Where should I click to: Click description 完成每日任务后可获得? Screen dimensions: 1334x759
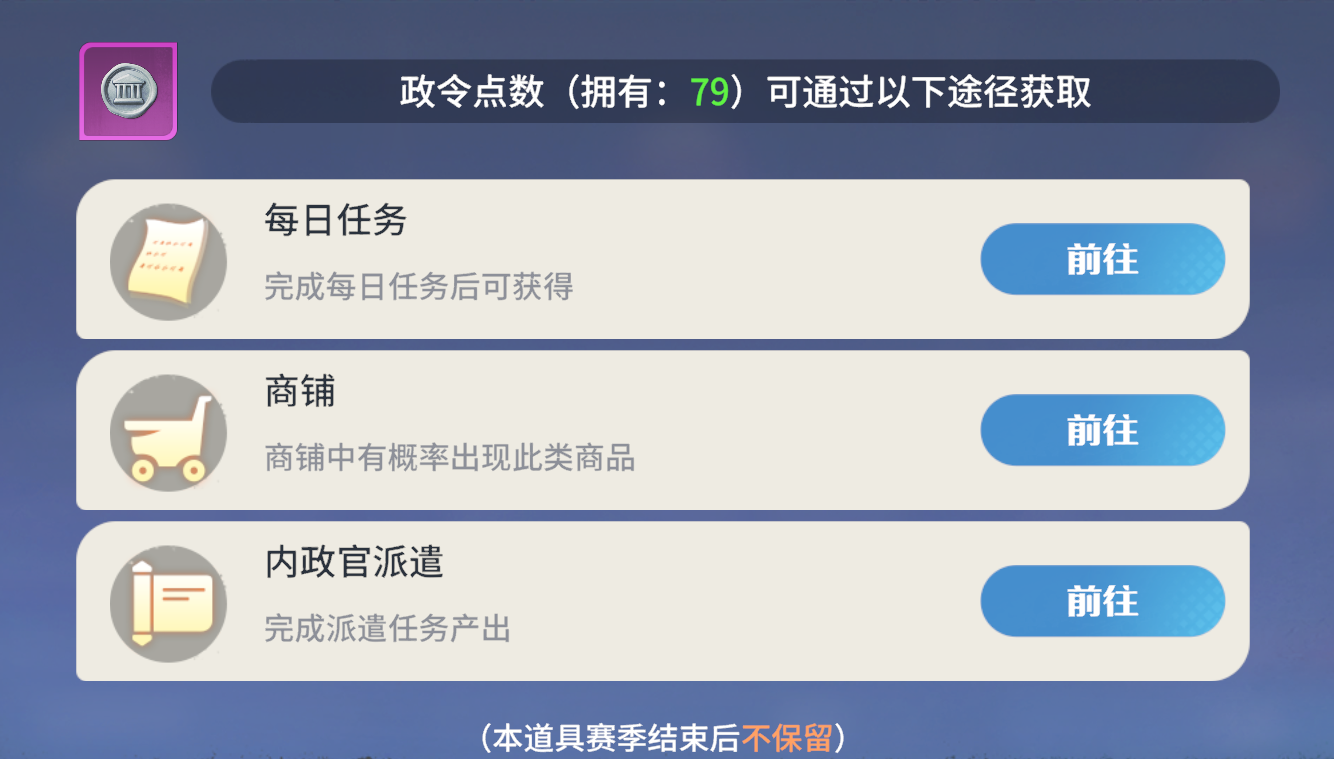click(x=419, y=288)
